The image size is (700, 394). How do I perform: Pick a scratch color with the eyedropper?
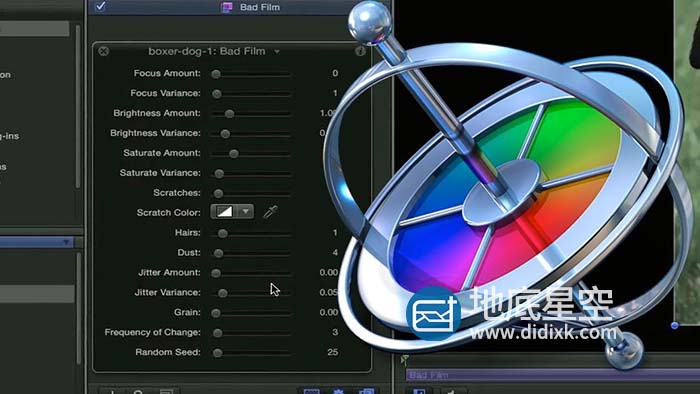point(271,212)
